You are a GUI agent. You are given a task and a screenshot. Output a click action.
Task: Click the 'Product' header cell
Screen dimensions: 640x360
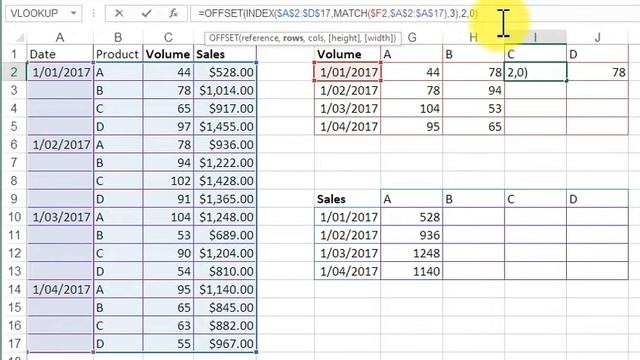(x=118, y=54)
